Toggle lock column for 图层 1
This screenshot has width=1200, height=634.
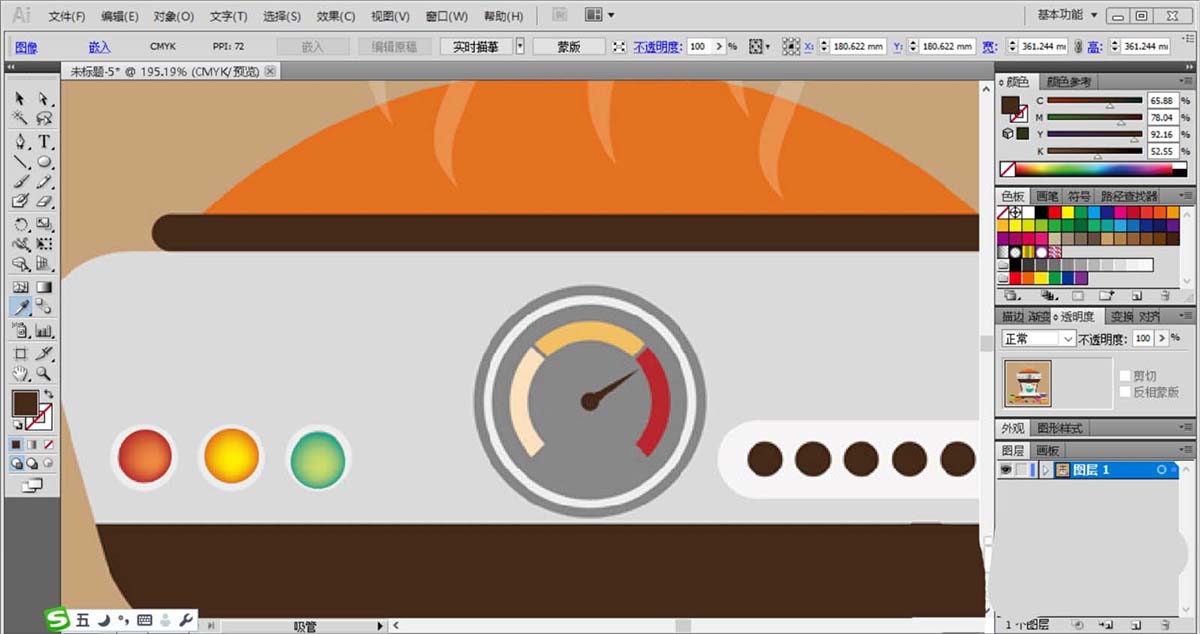1023,470
